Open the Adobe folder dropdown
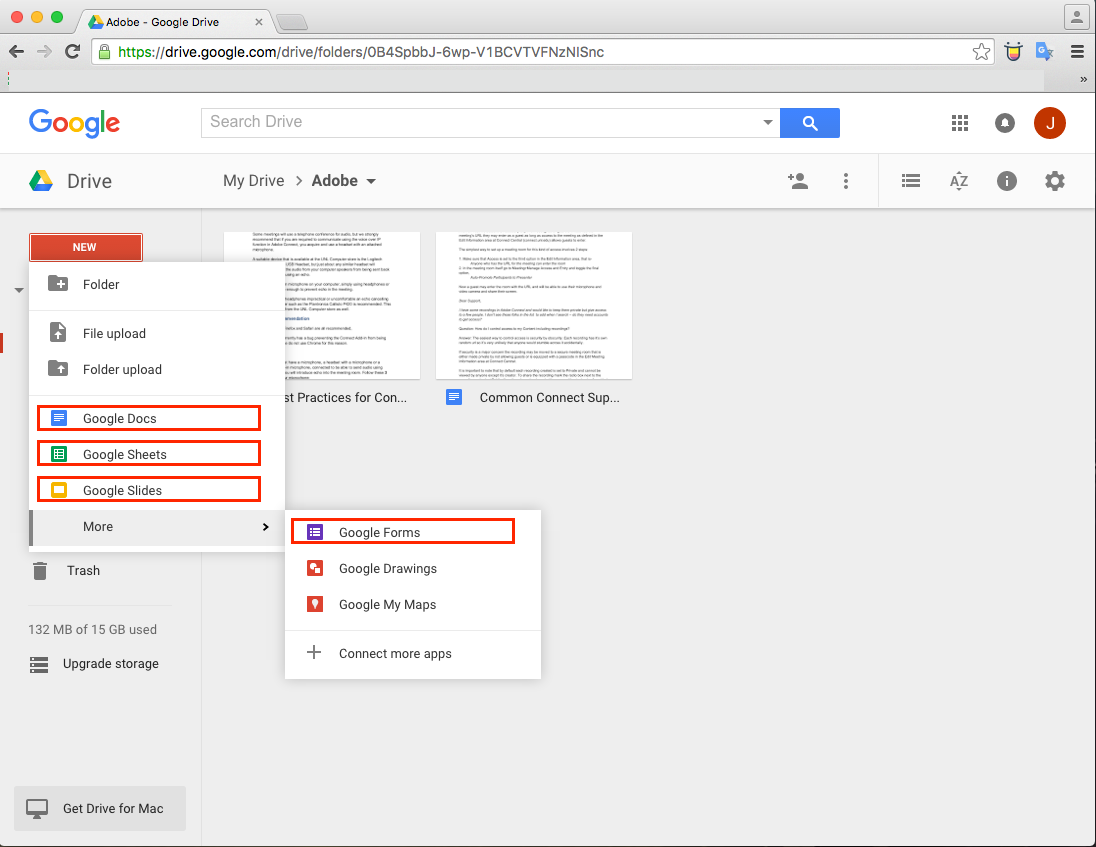Image resolution: width=1096 pixels, height=847 pixels. 371,181
